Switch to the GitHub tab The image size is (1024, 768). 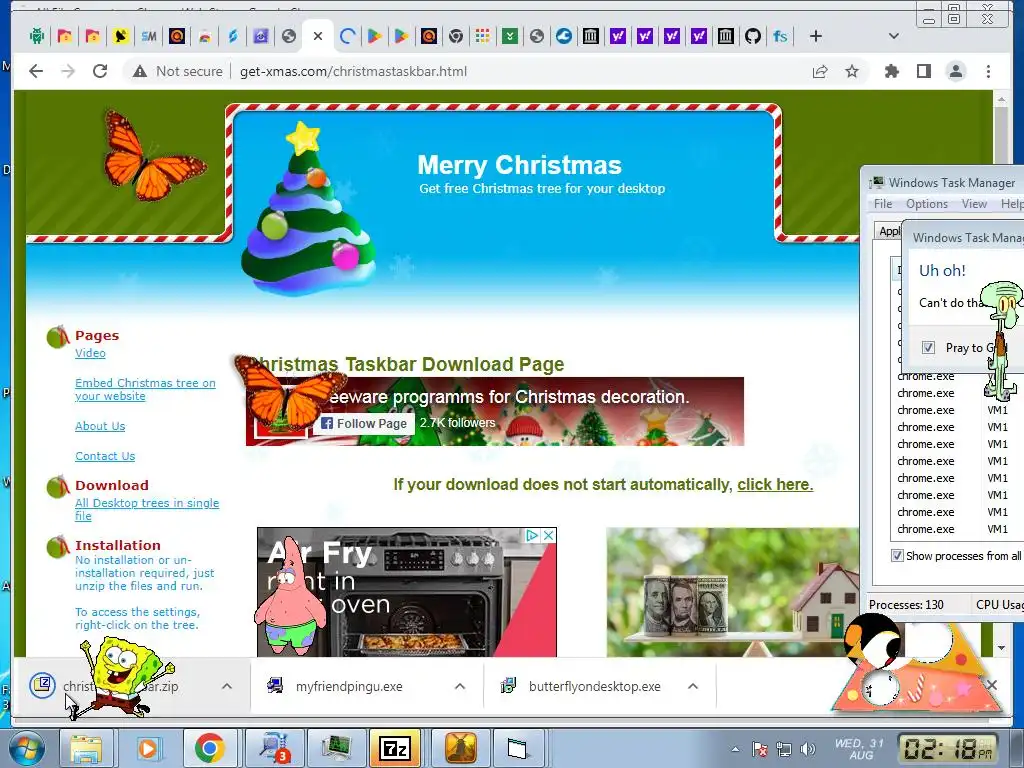pyautogui.click(x=752, y=36)
